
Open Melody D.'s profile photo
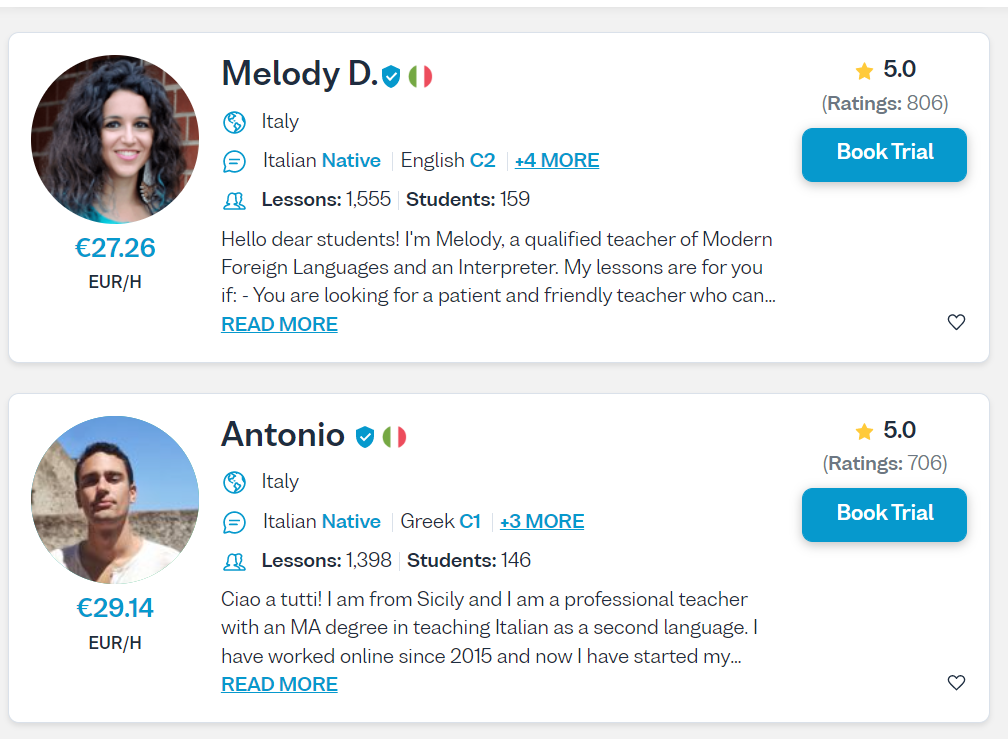[115, 139]
